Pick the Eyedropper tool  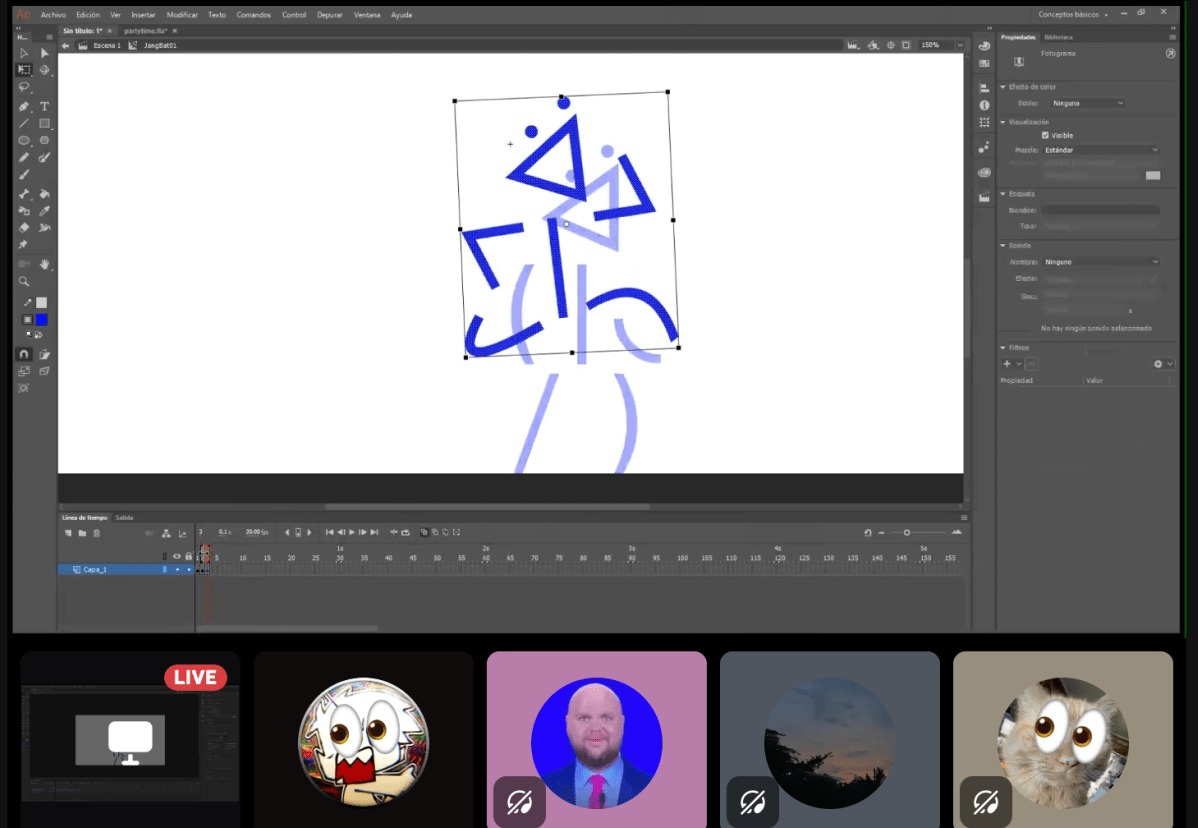click(x=44, y=211)
